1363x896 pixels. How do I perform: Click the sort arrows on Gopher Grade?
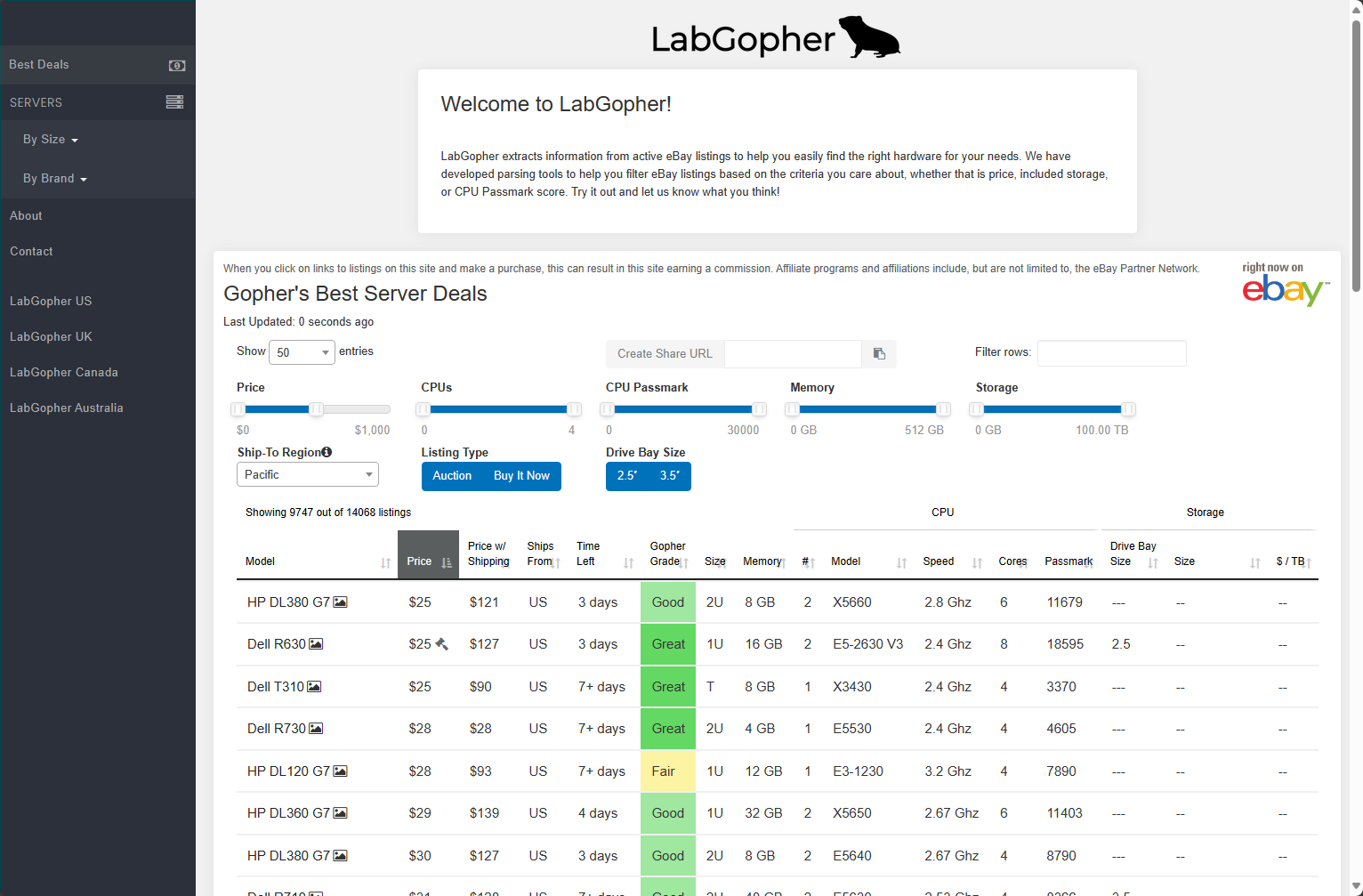tap(684, 562)
